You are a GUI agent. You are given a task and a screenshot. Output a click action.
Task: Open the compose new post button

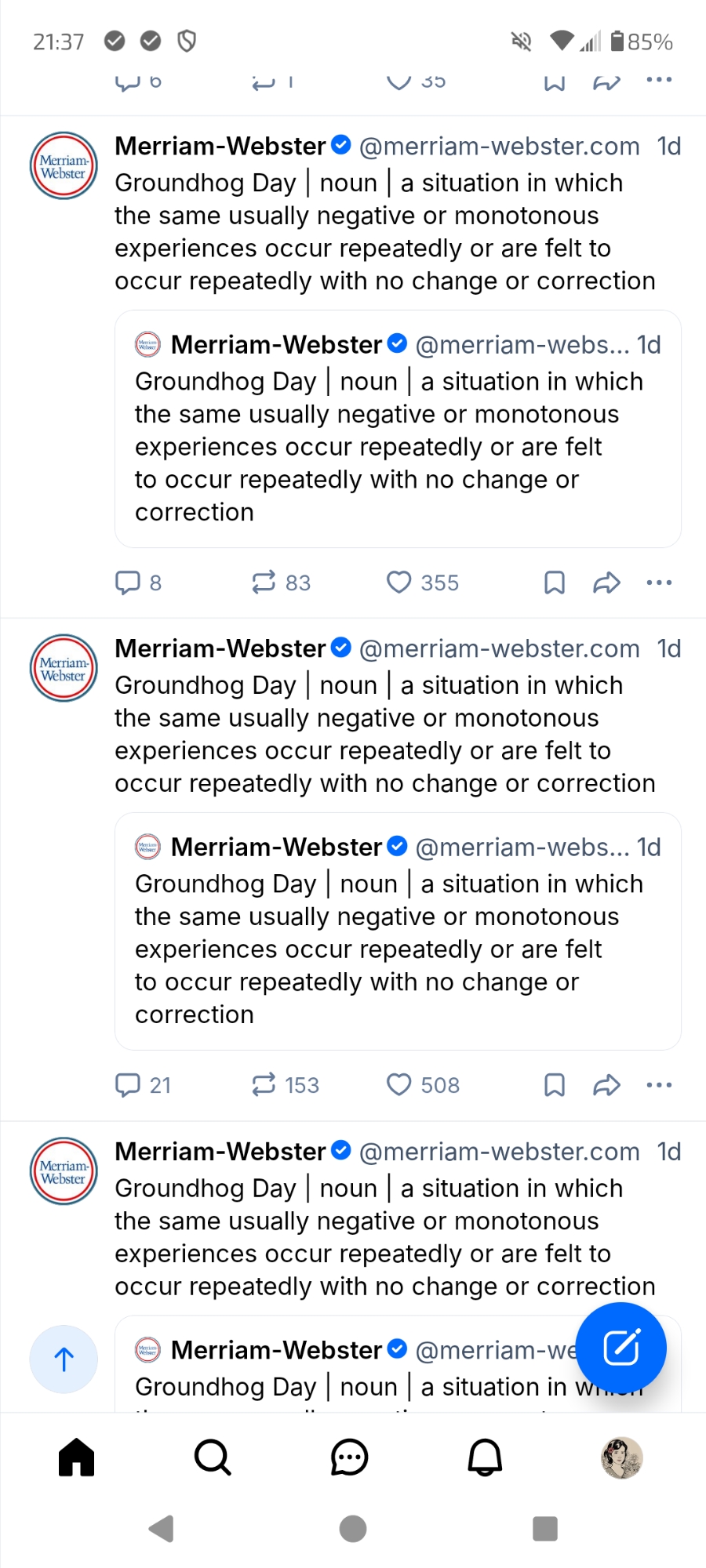[x=620, y=1348]
